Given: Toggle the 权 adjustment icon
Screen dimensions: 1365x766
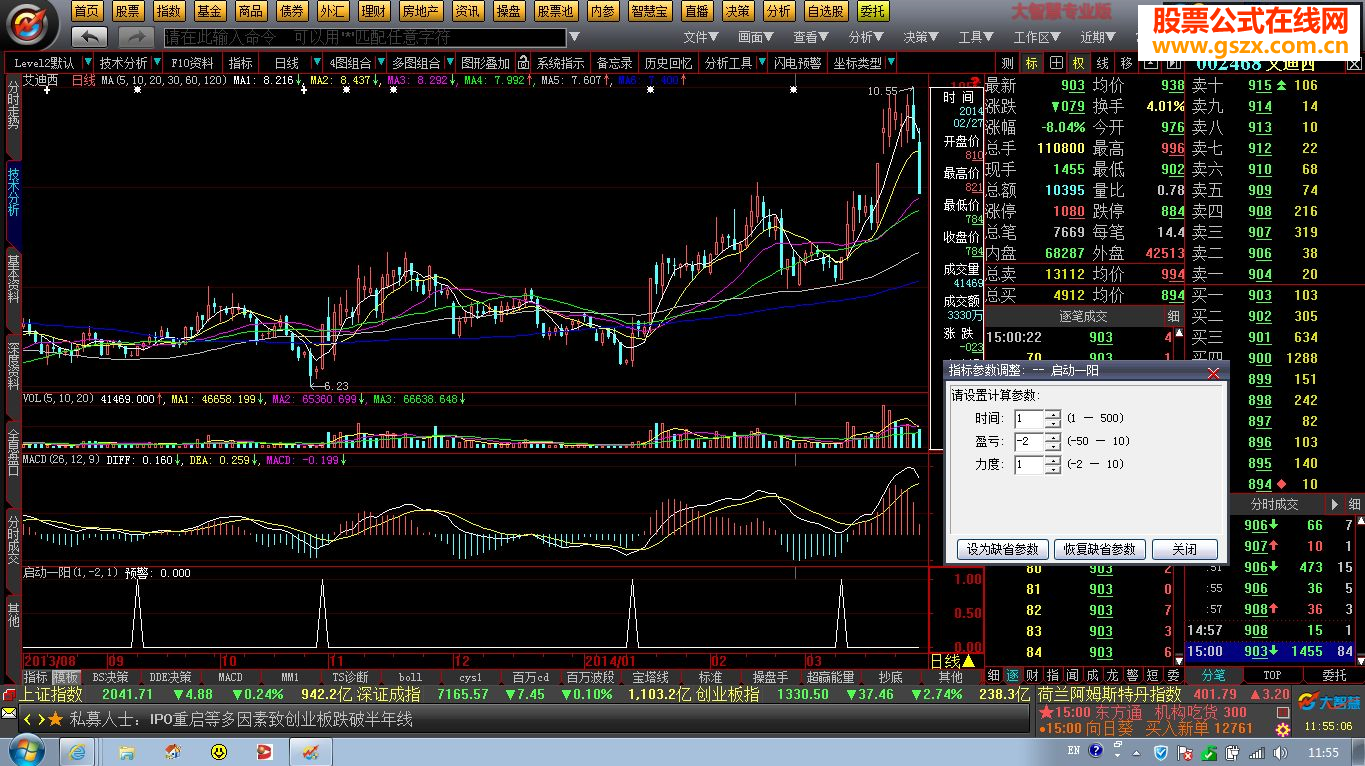Looking at the screenshot, I should pos(1079,63).
